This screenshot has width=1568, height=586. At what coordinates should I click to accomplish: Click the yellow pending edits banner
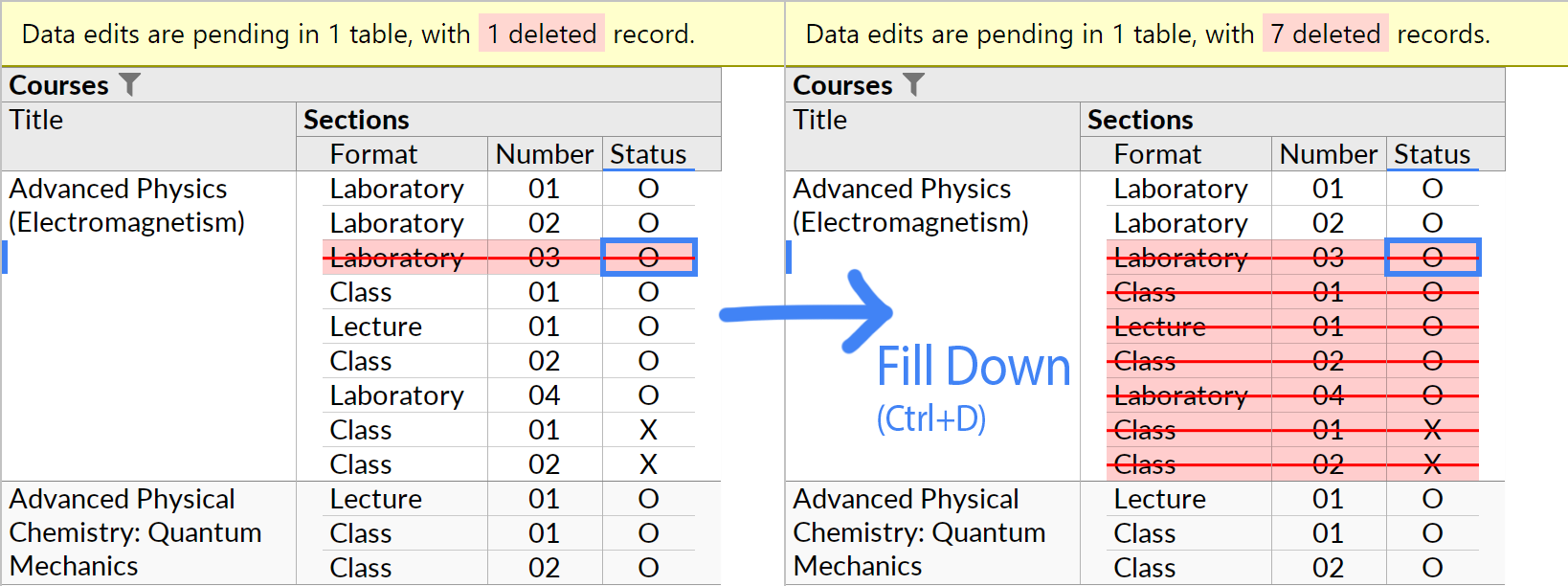click(x=383, y=33)
